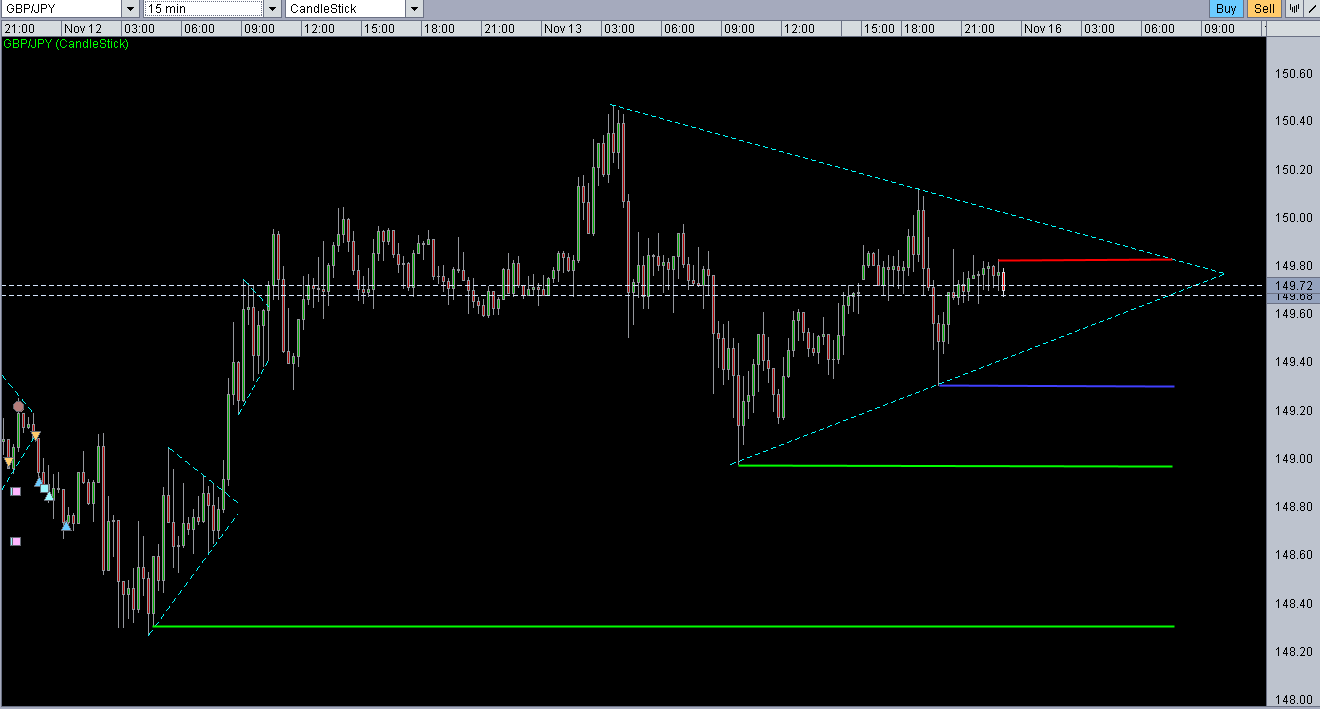Open the CandleStick chart type dropdown arrow
Image resolution: width=1320 pixels, height=709 pixels.
(x=414, y=9)
